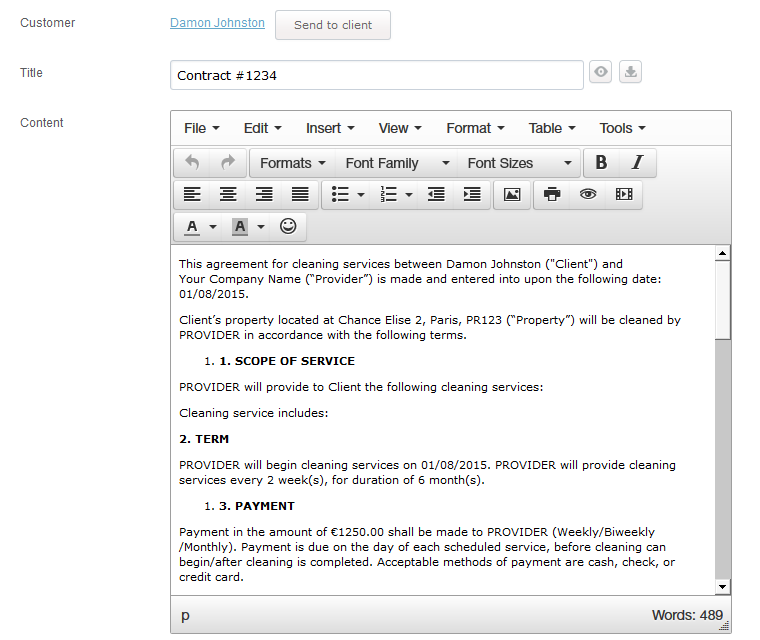Image resolution: width=760 pixels, height=640 pixels.
Task: Print the contract content
Action: click(552, 194)
